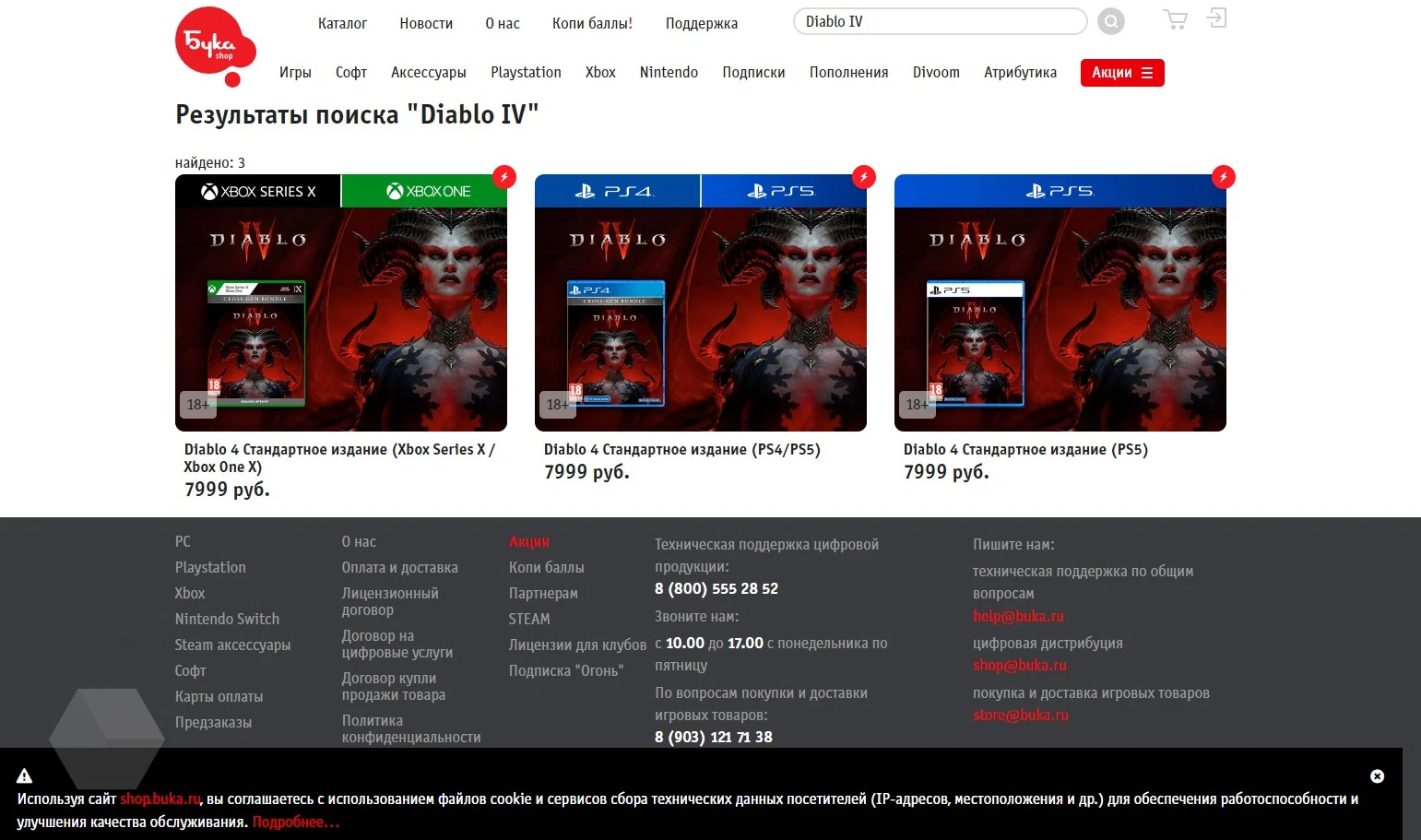
Task: Click the search magnifier button
Action: [1111, 21]
